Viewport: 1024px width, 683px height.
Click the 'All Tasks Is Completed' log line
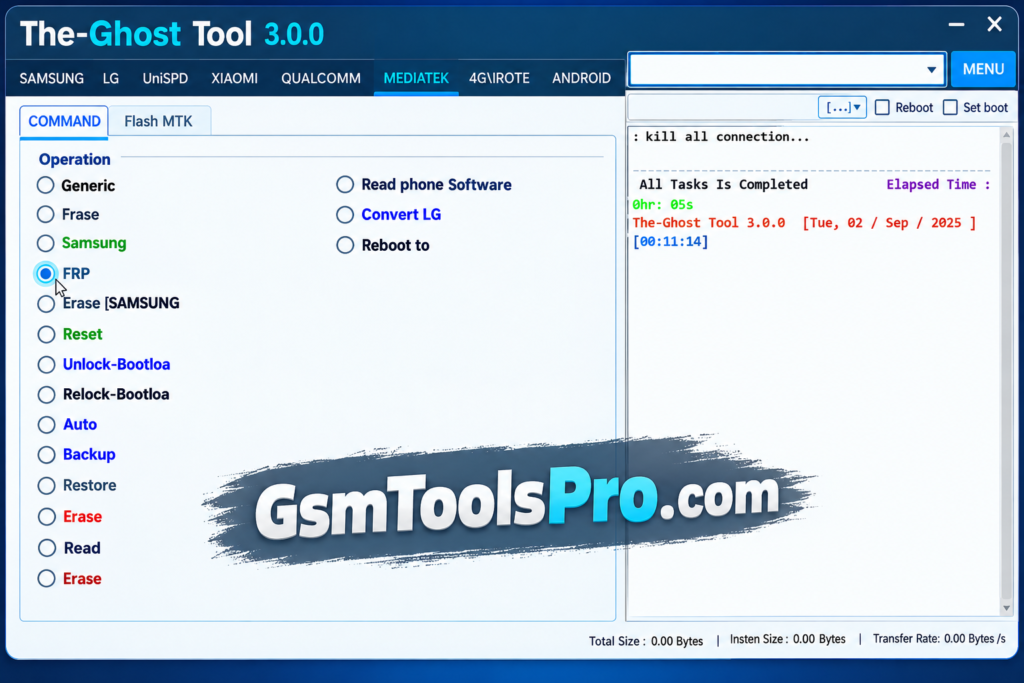click(723, 185)
